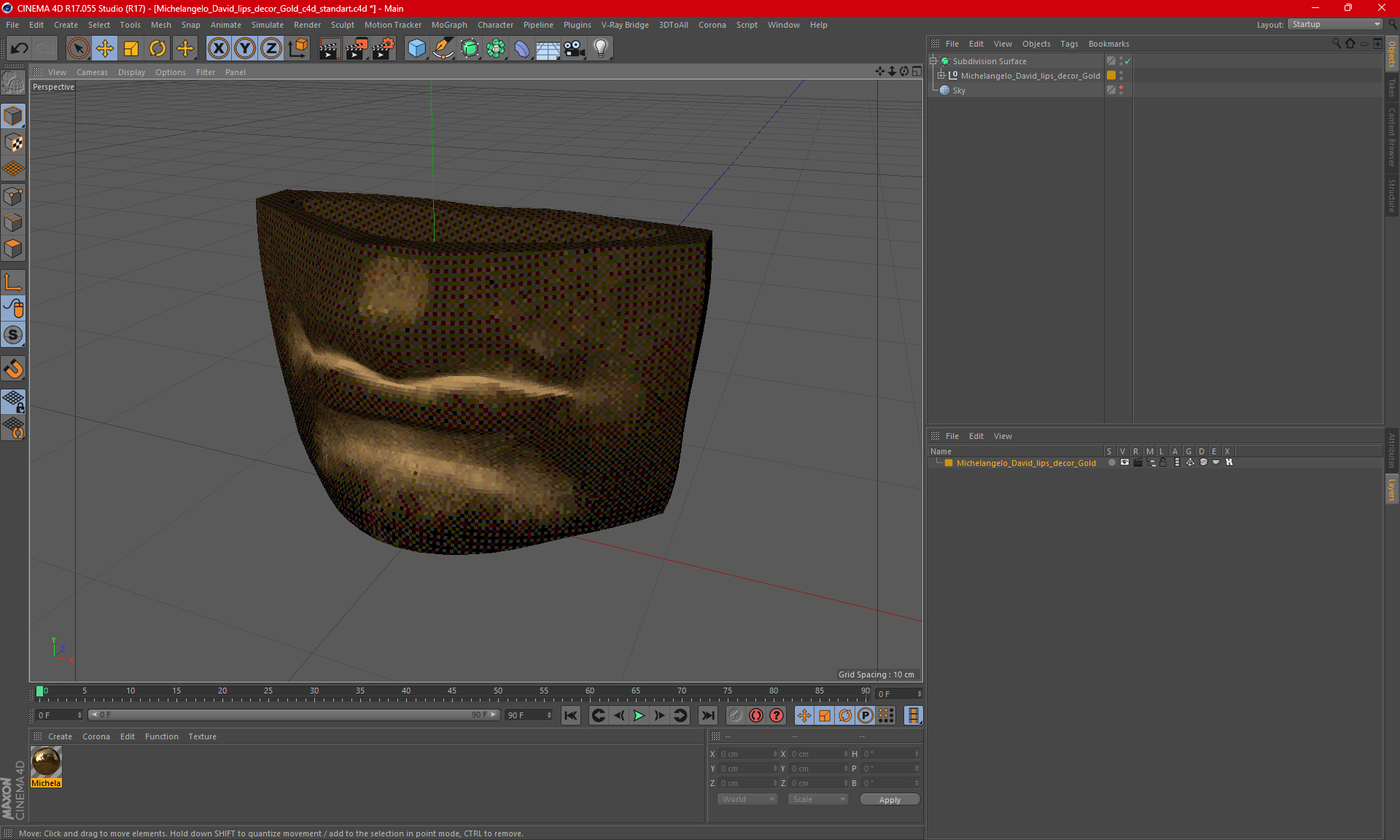Go to start of animation
The width and height of the screenshot is (1400, 840).
coord(570,715)
